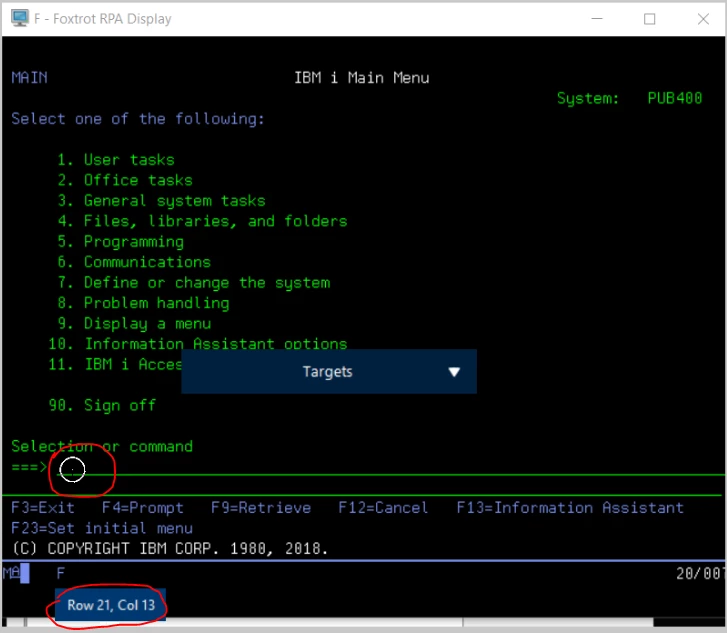Click the IBM i Main Menu title
This screenshot has width=727, height=633.
tap(362, 78)
